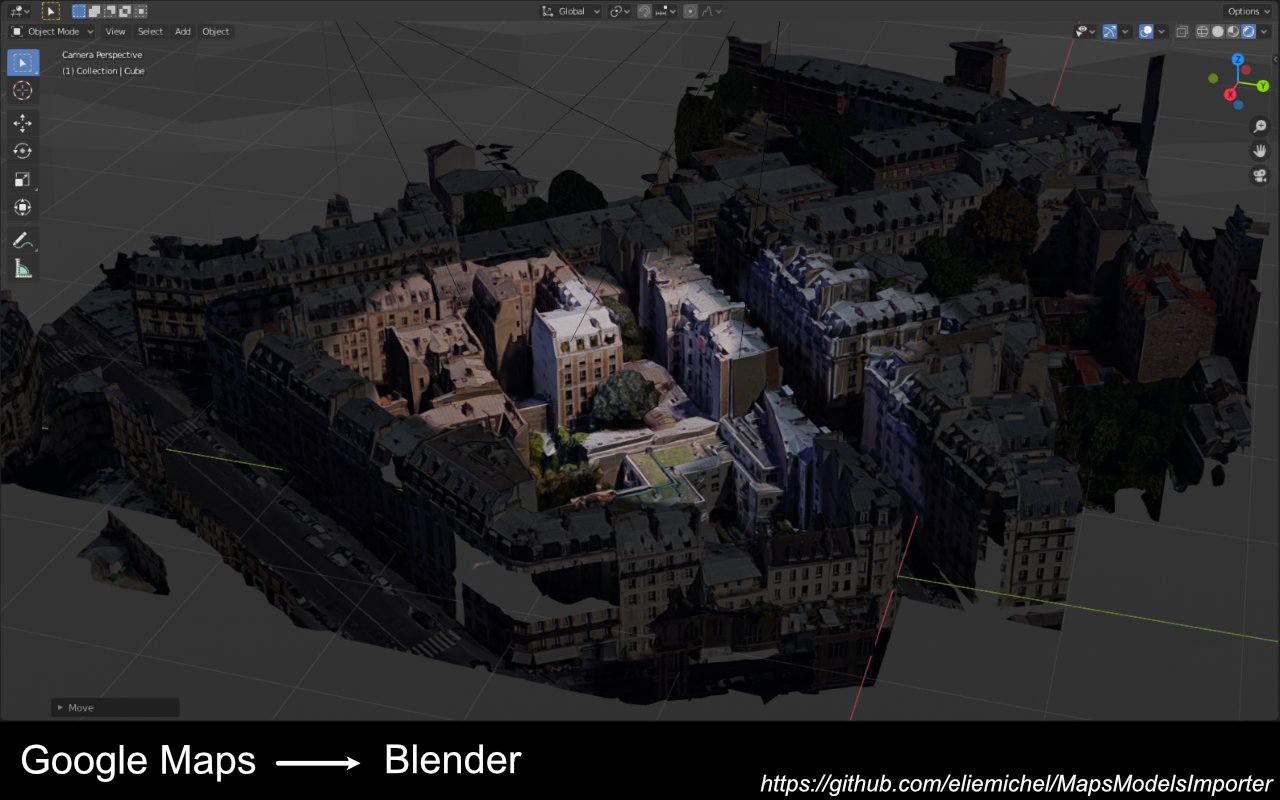Choose the Annotate pencil tool

[x=22, y=240]
